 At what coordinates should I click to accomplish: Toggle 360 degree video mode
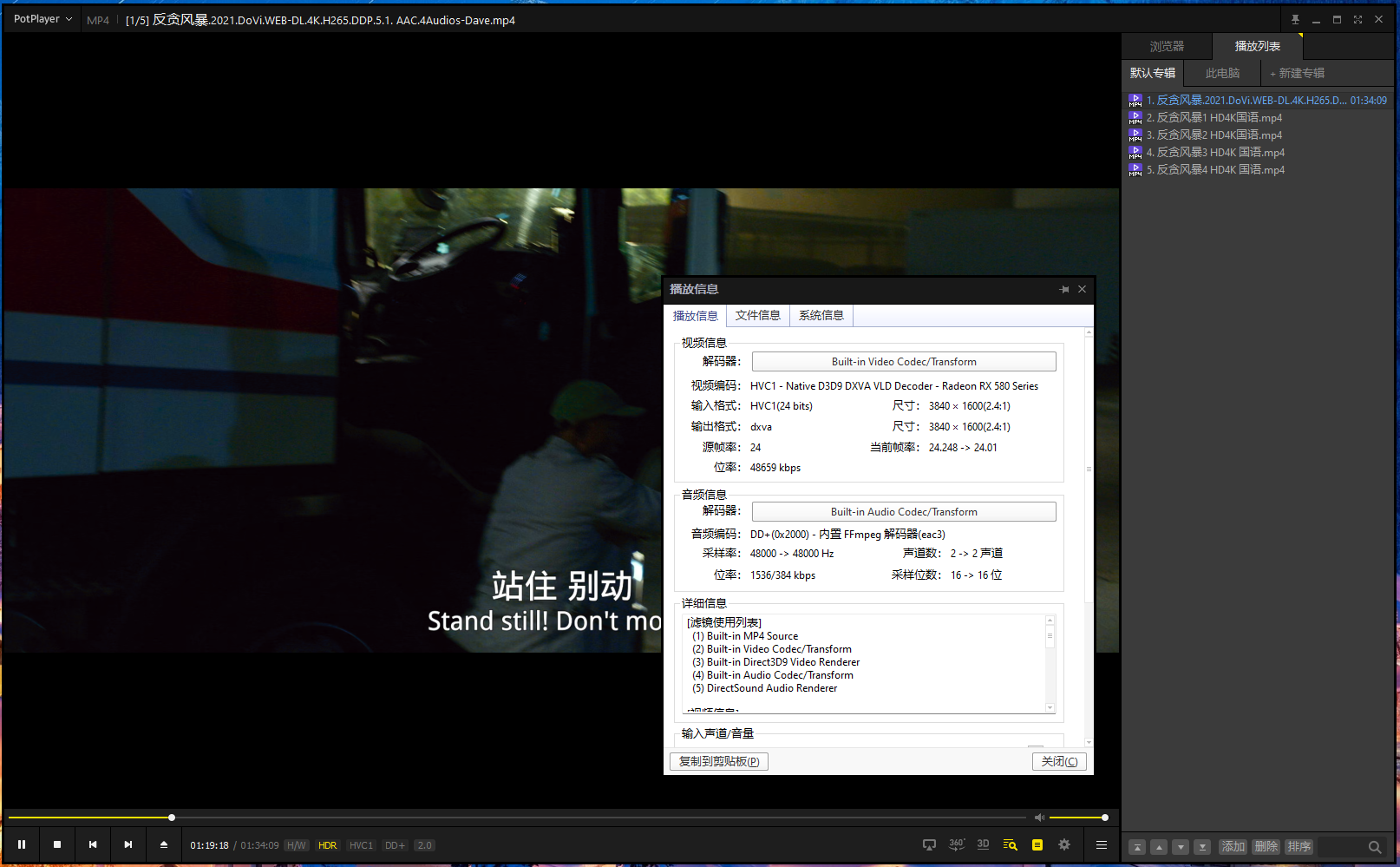(x=957, y=844)
